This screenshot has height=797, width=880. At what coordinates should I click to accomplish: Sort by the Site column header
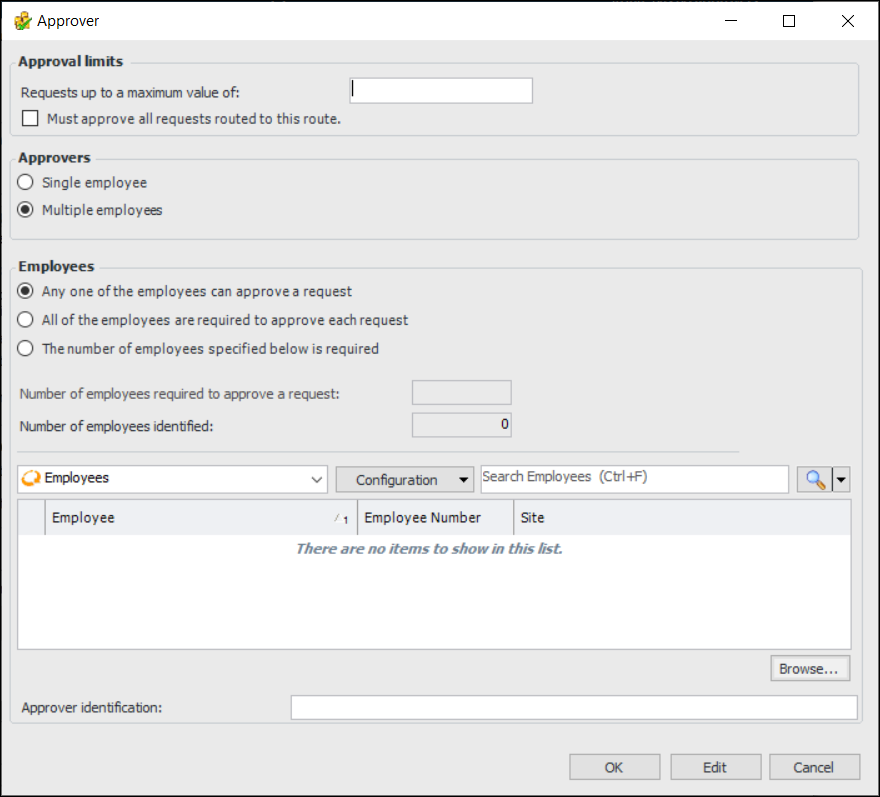coord(682,517)
